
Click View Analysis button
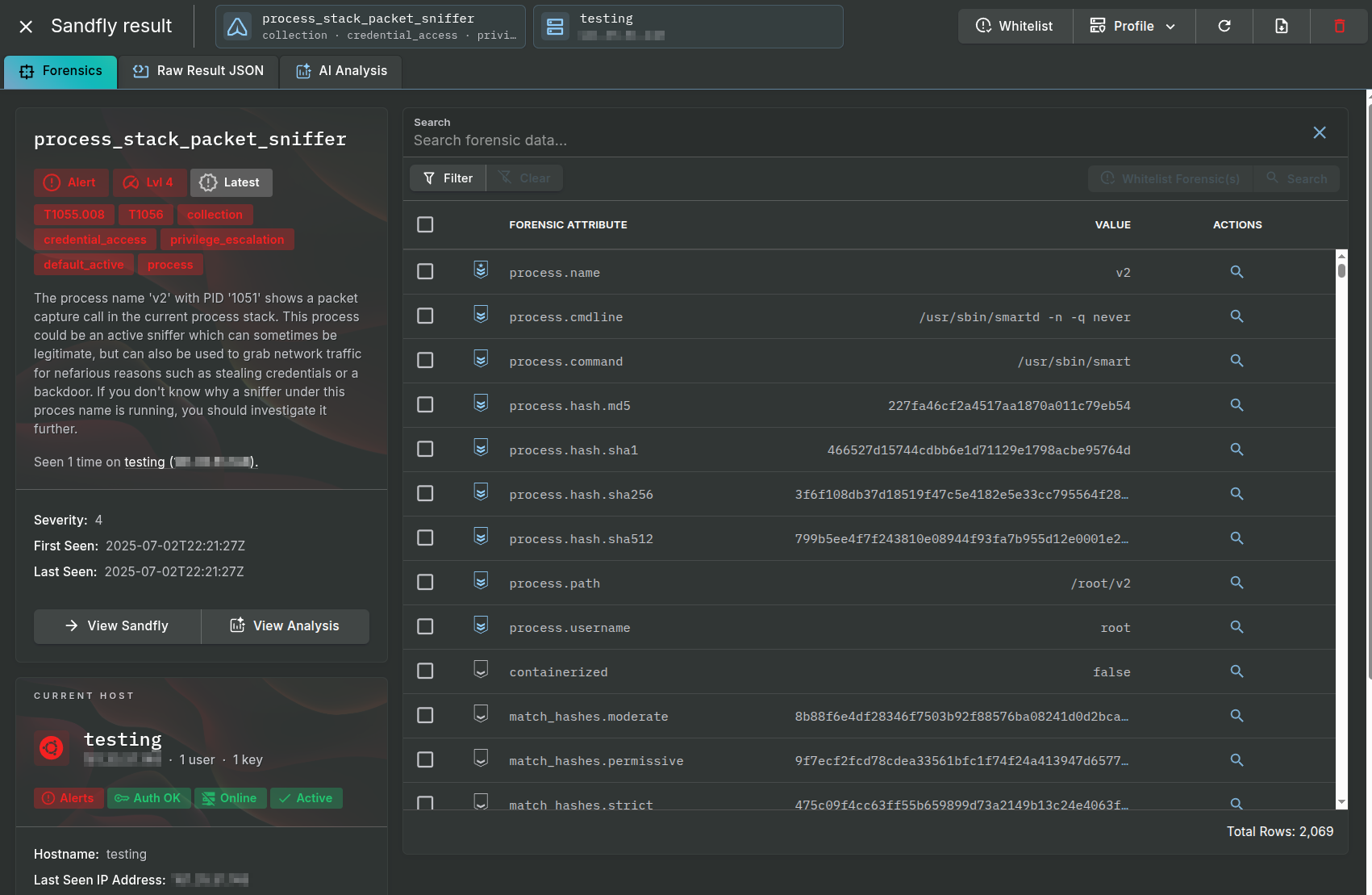point(286,626)
